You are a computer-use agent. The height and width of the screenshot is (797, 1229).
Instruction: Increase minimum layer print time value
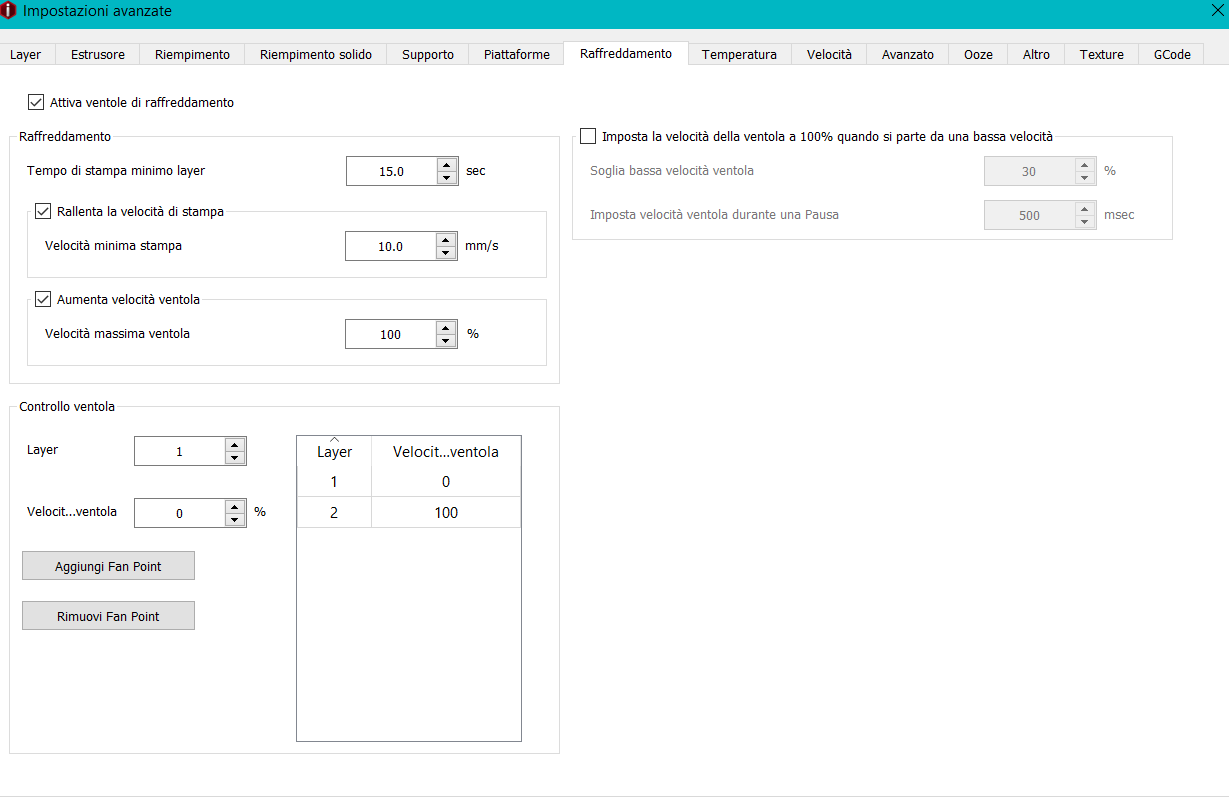[x=447, y=165]
